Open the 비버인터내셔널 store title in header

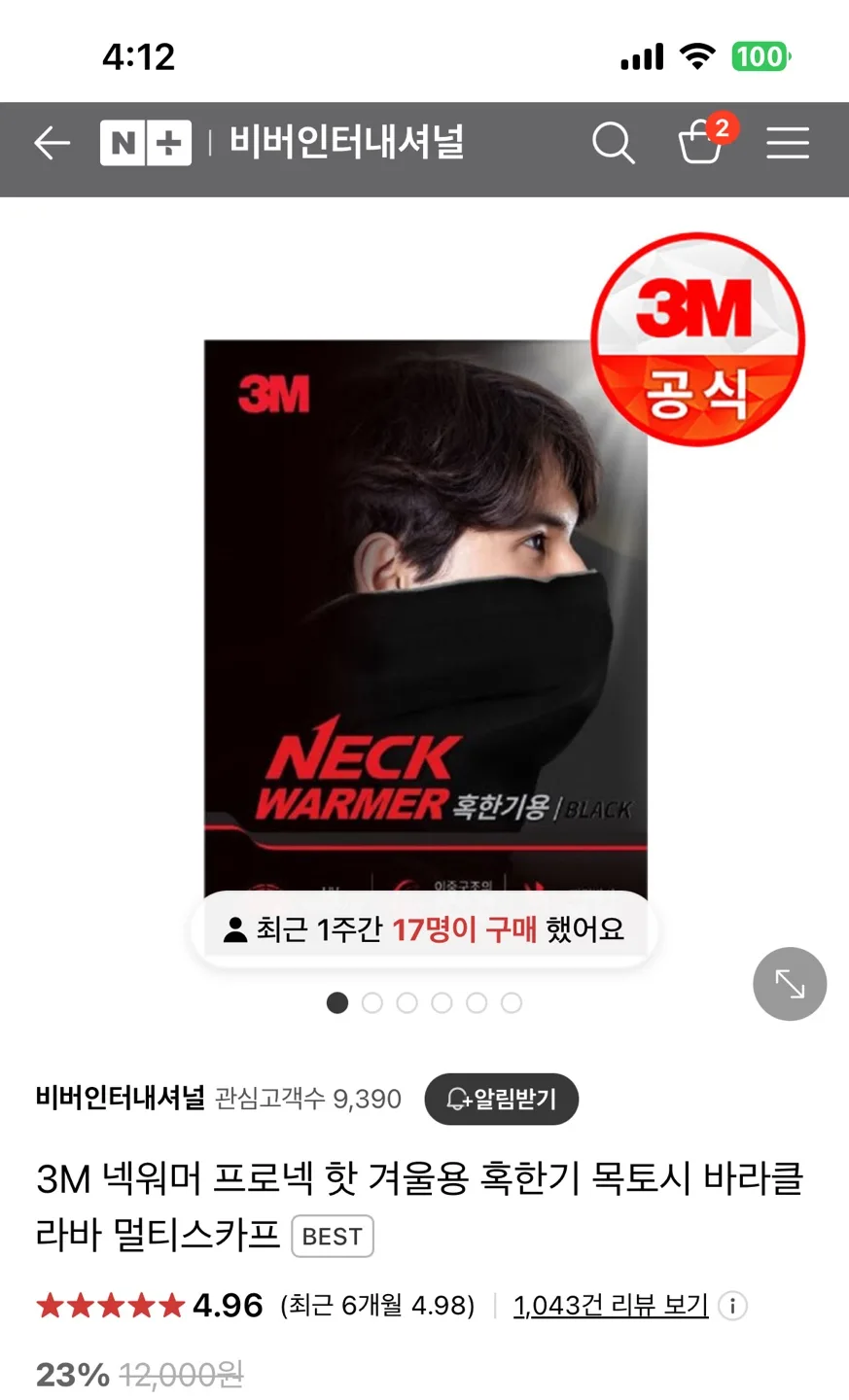pos(347,143)
